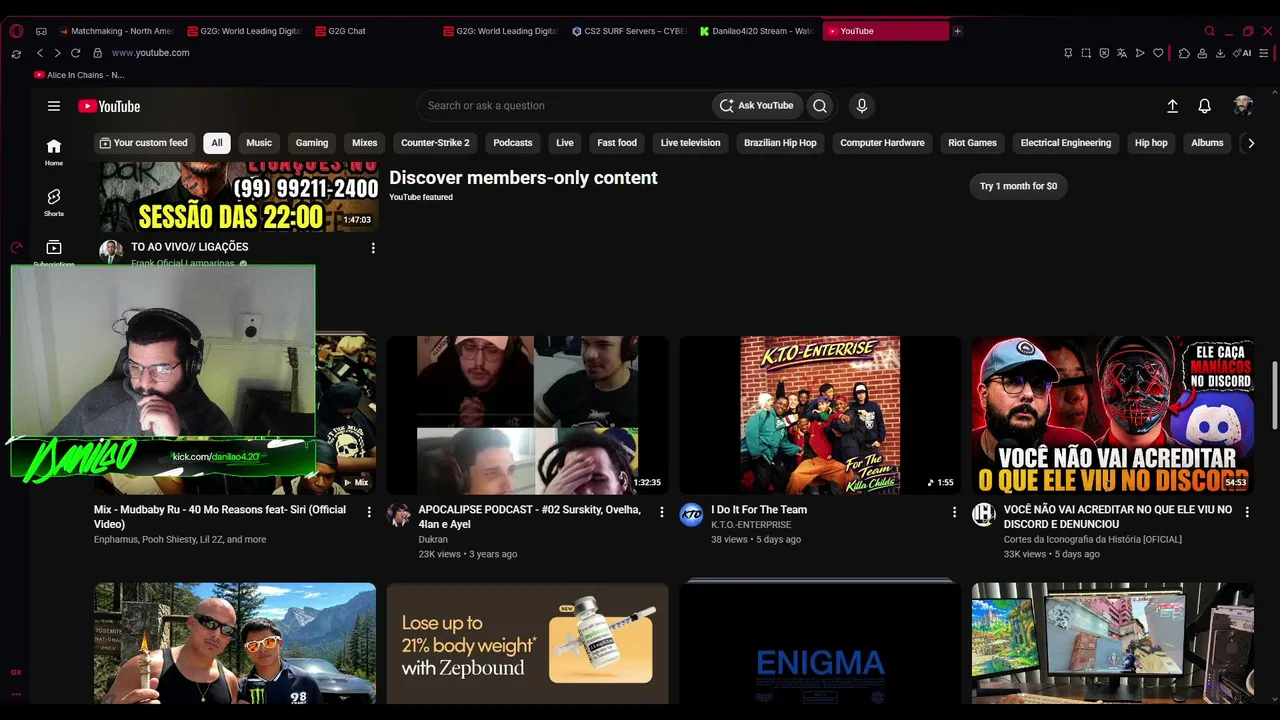Select the Computer Hardware chip

[x=882, y=143]
